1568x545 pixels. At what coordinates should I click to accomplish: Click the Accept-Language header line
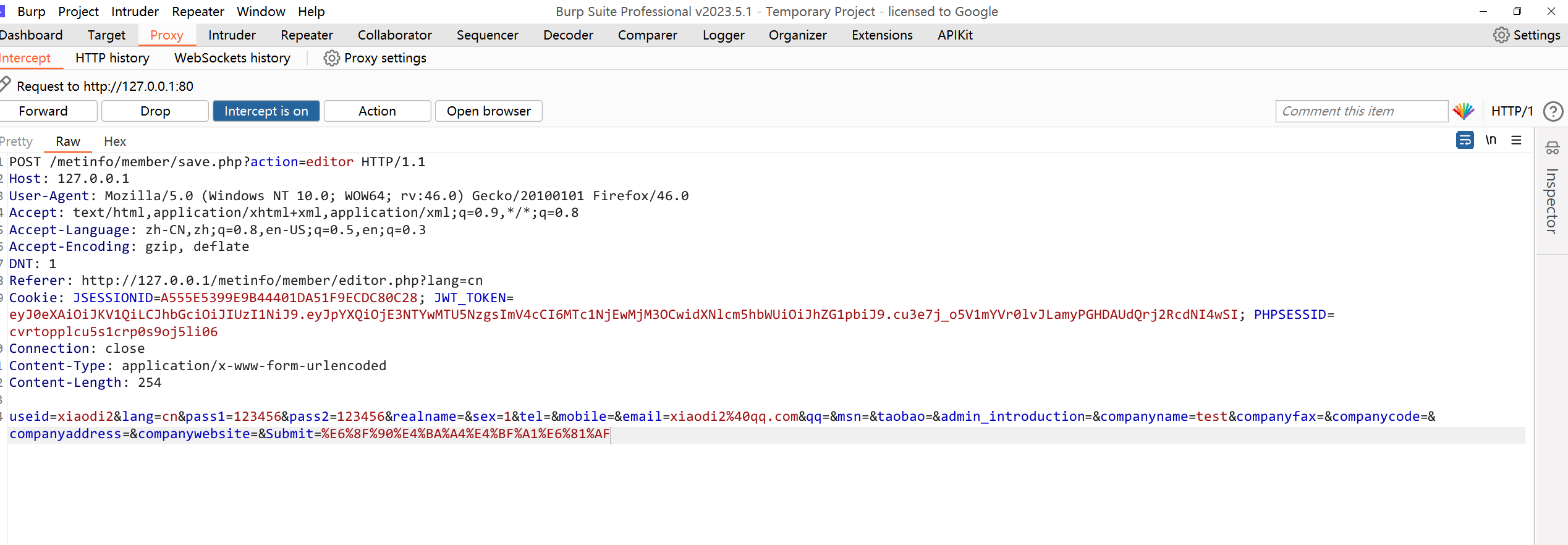click(218, 230)
